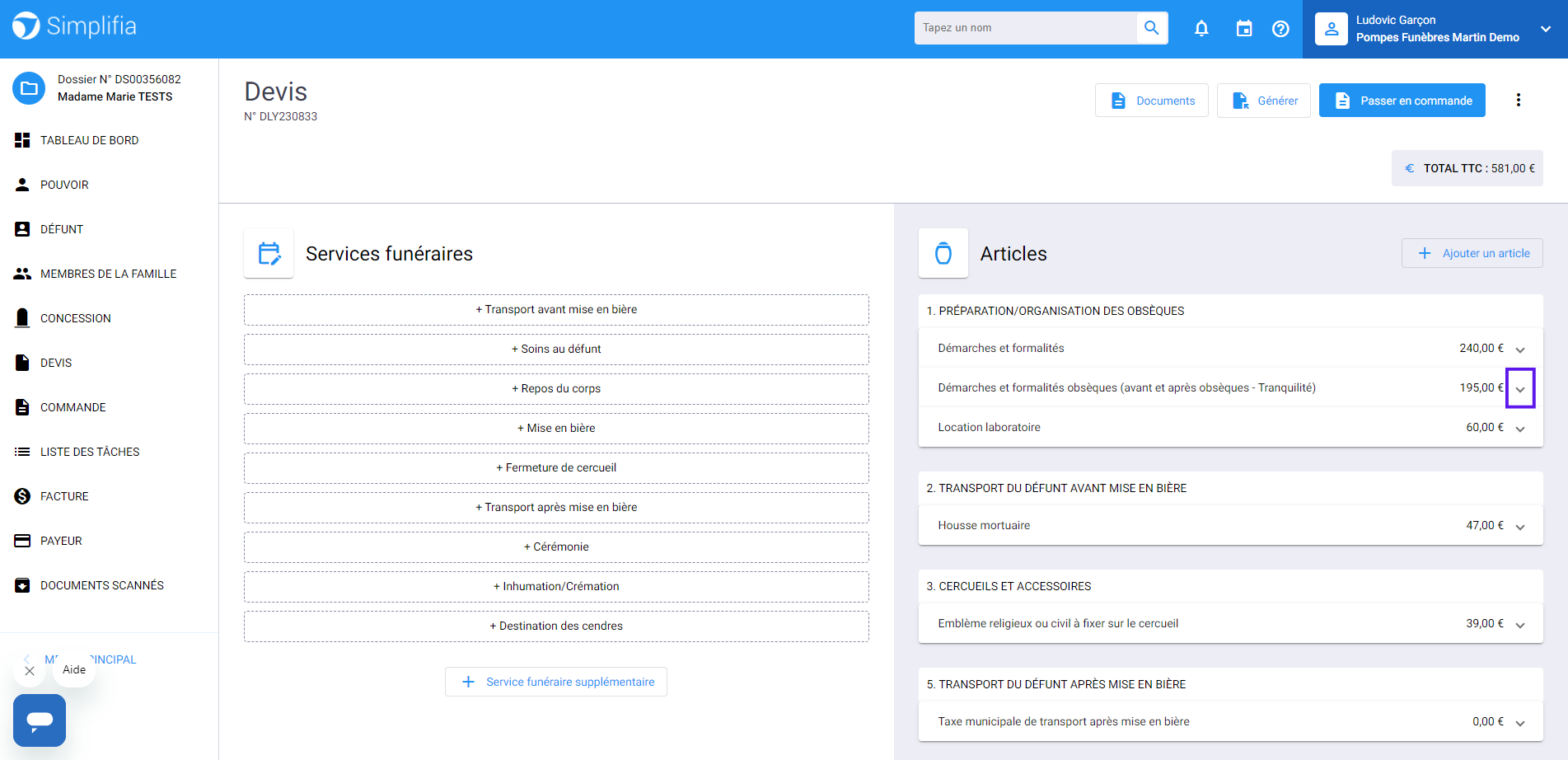Click Ajouter un article
The width and height of the screenshot is (1568, 760).
coord(1472,253)
